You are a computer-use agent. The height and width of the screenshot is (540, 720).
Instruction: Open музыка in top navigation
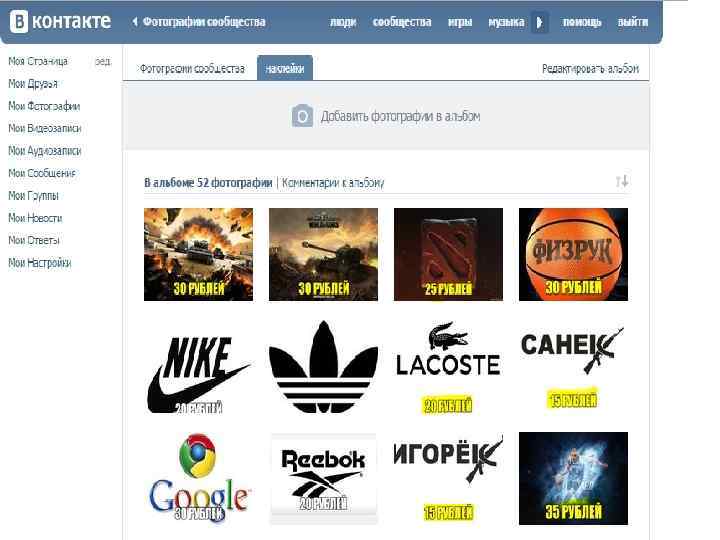(506, 22)
